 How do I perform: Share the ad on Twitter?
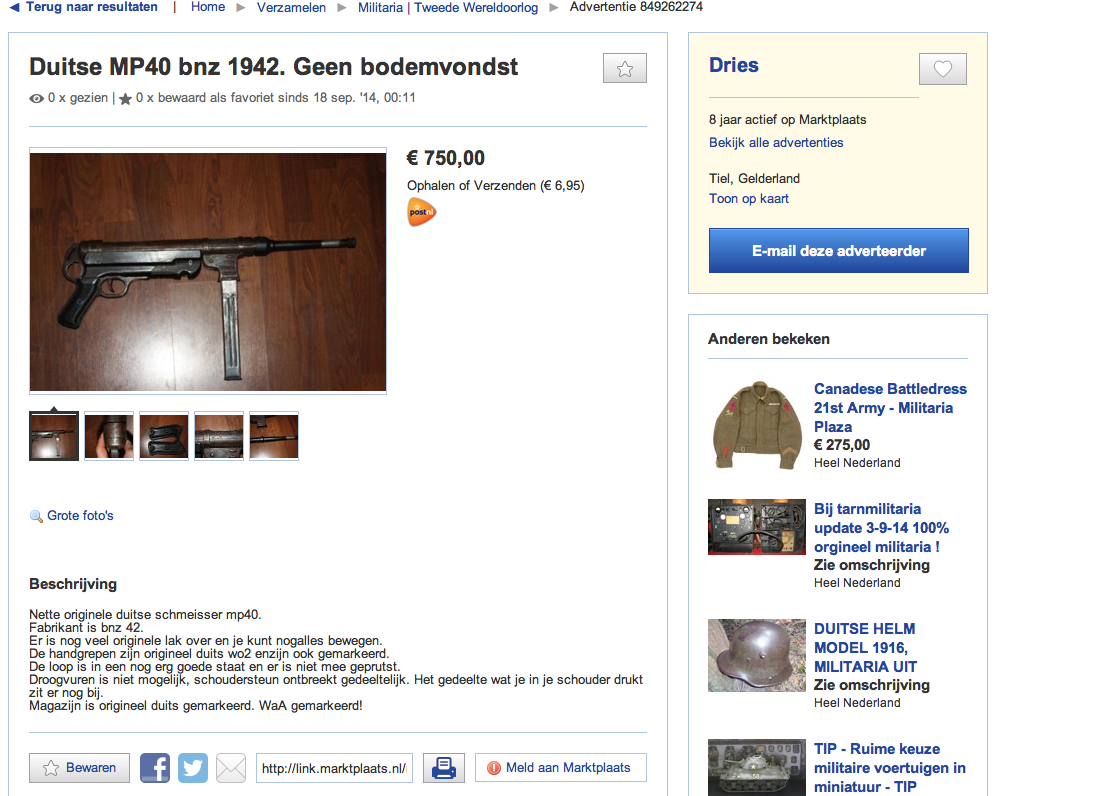click(193, 768)
